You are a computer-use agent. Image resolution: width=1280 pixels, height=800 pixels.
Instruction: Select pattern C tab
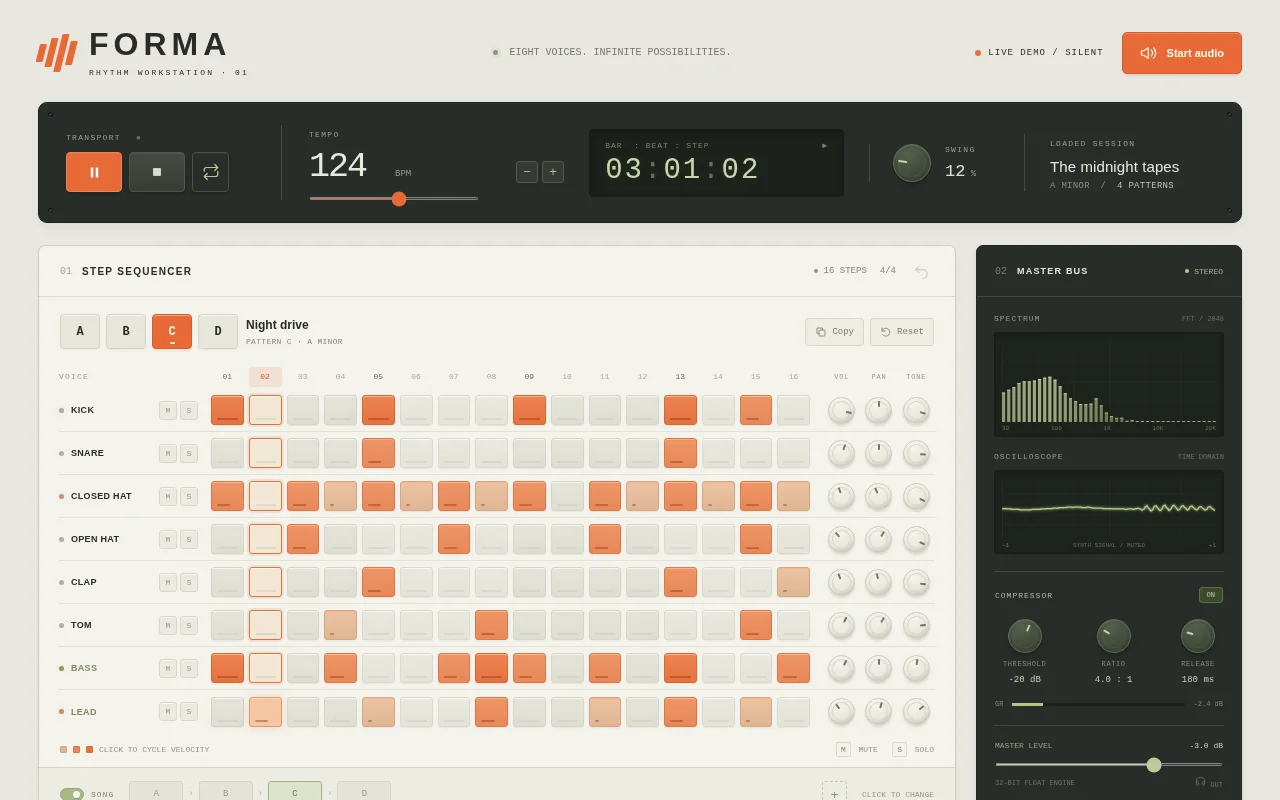click(x=172, y=331)
